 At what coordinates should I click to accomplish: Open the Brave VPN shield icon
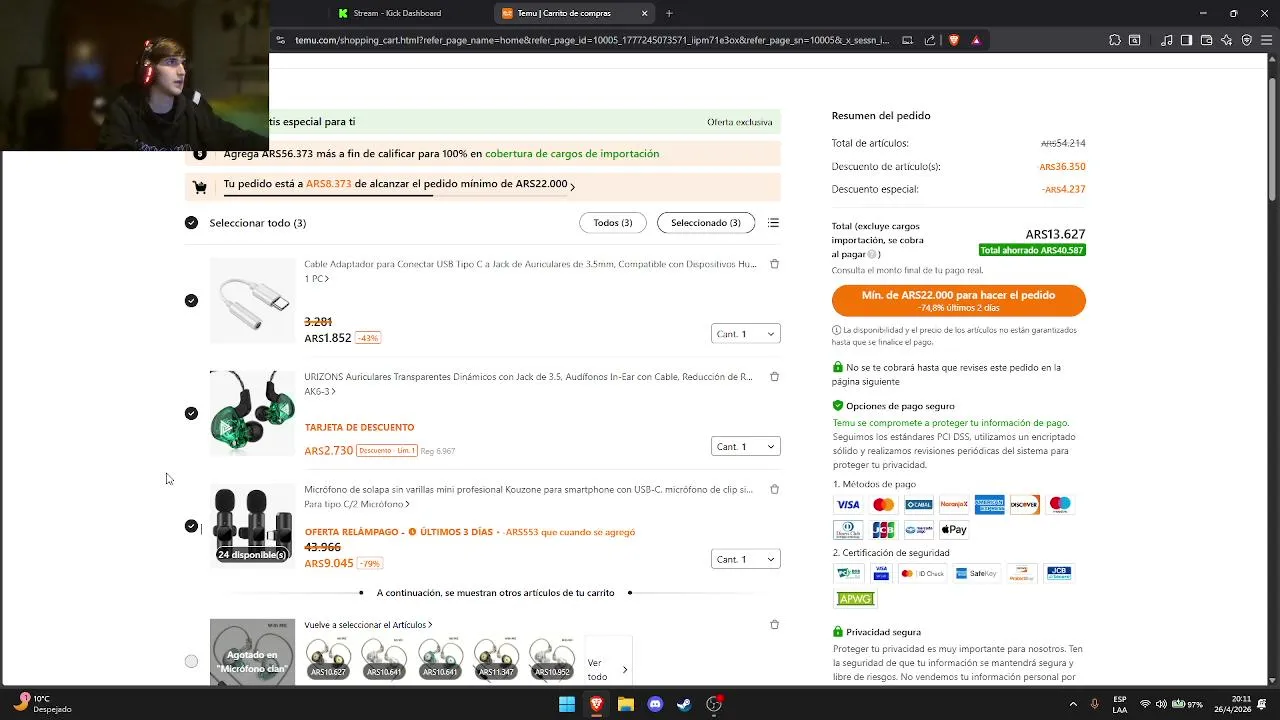1246,40
